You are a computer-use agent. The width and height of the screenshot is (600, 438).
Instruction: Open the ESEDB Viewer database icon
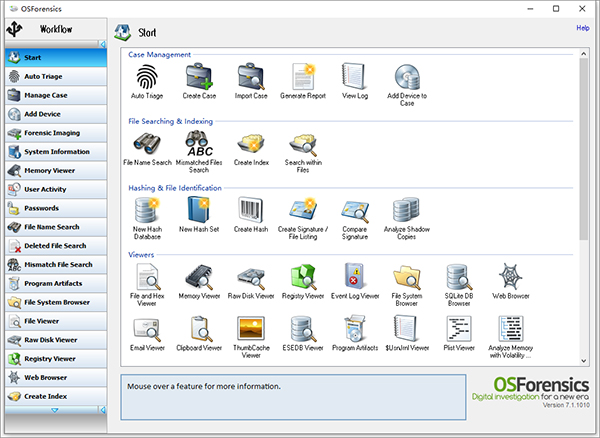click(303, 329)
